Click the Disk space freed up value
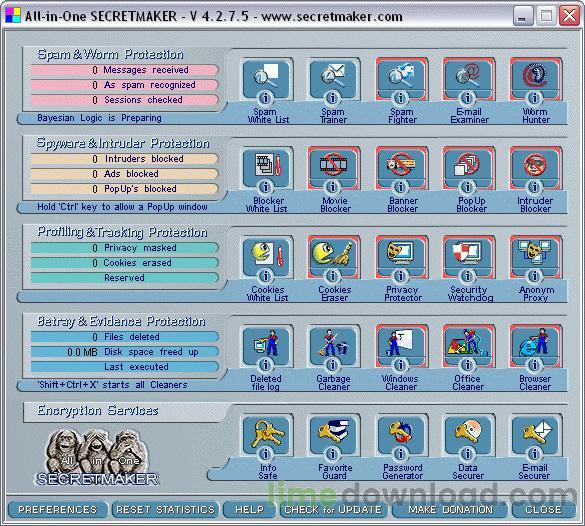 tap(125, 352)
